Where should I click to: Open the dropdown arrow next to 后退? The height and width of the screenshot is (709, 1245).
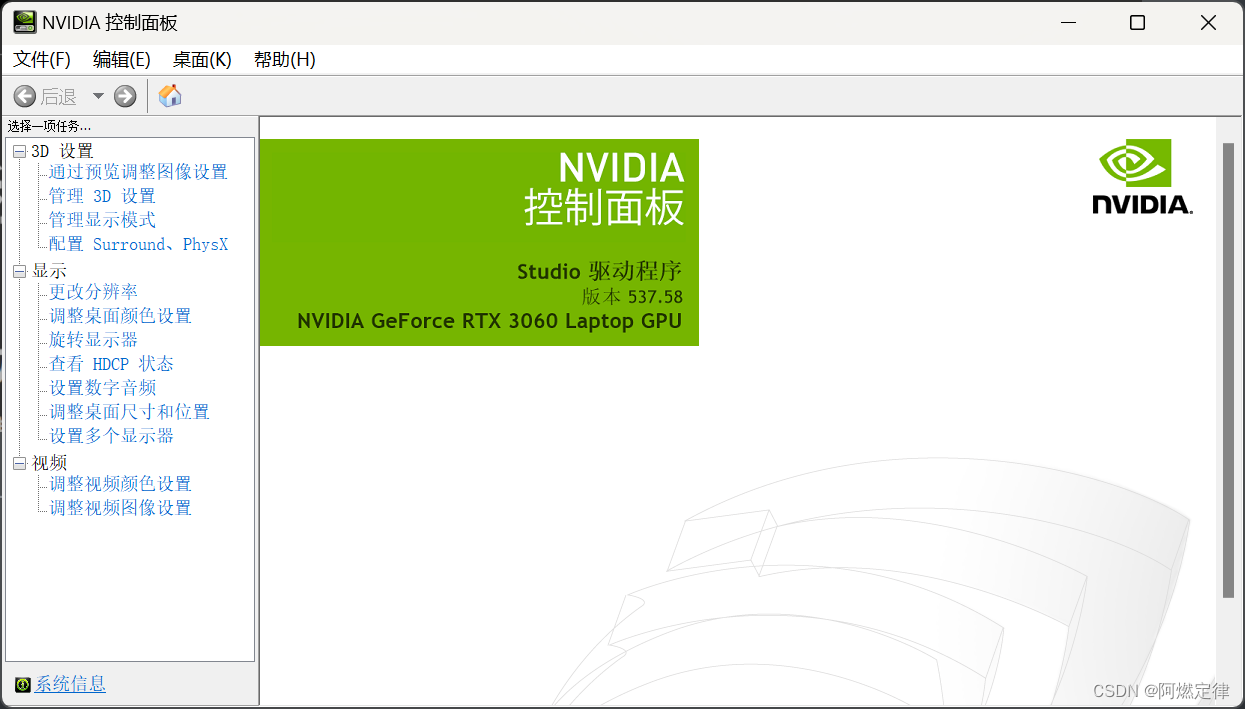[97, 96]
